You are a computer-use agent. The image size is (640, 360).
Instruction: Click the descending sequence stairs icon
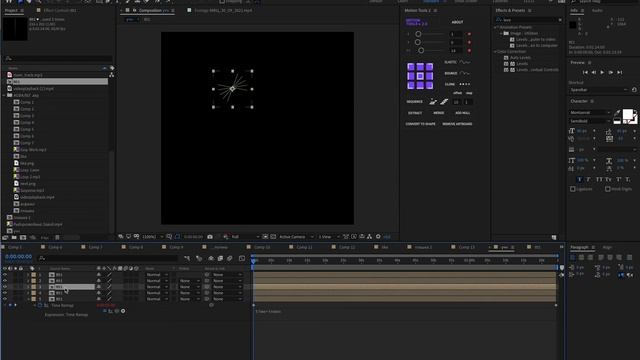(444, 102)
